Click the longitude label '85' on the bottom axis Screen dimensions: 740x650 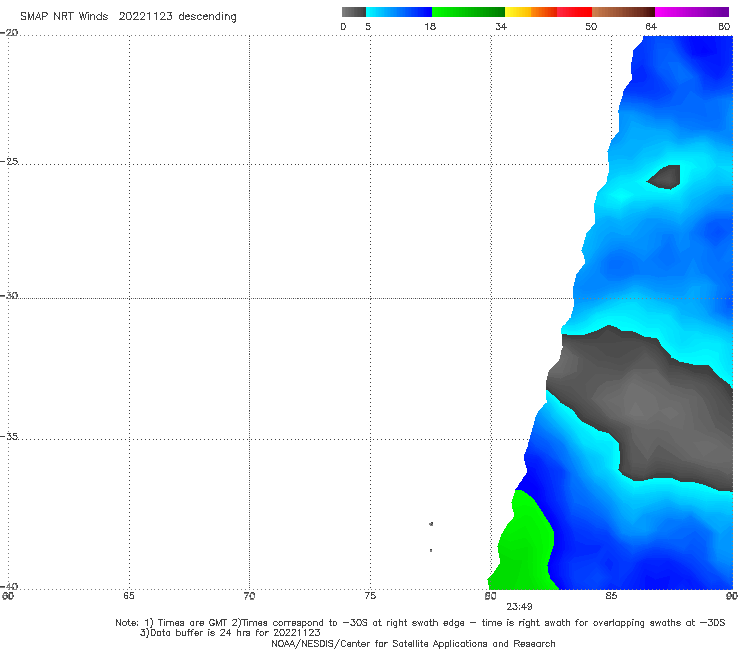point(611,596)
